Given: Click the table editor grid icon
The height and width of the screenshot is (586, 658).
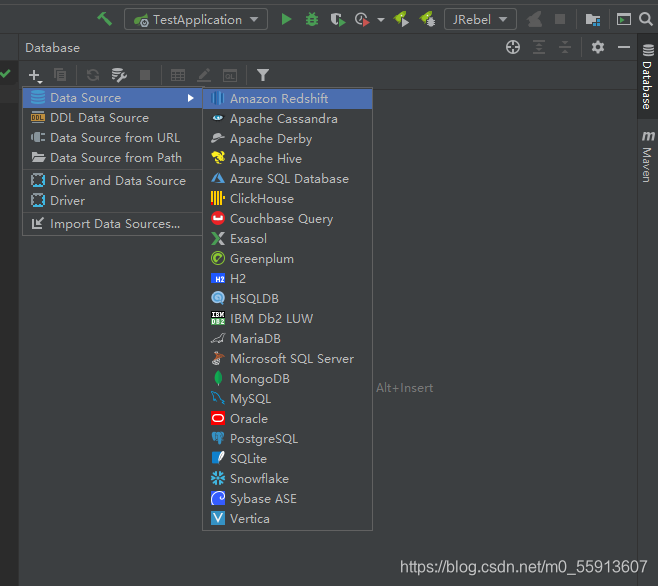Looking at the screenshot, I should [x=178, y=75].
